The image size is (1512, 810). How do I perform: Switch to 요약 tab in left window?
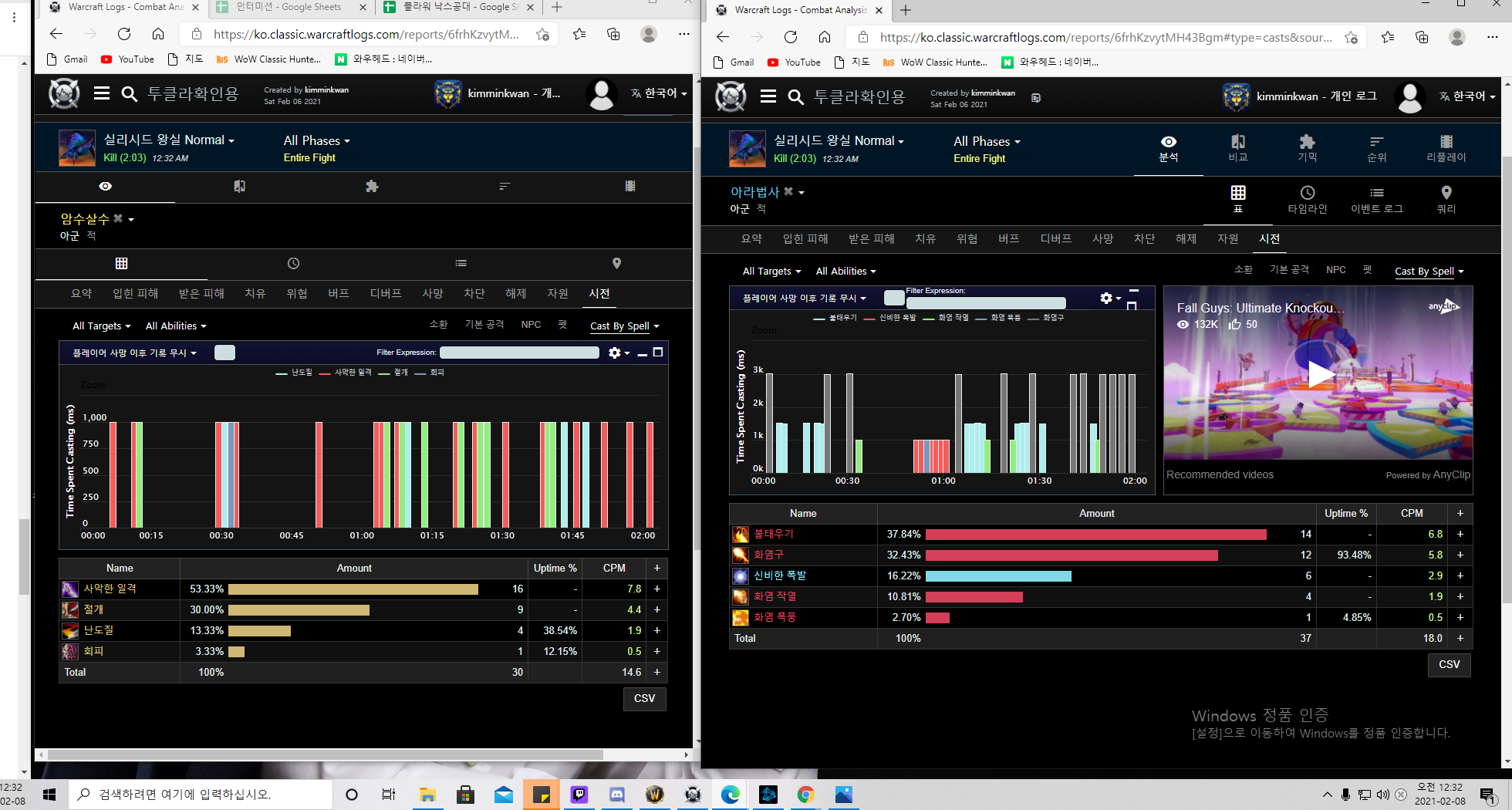pyautogui.click(x=81, y=294)
